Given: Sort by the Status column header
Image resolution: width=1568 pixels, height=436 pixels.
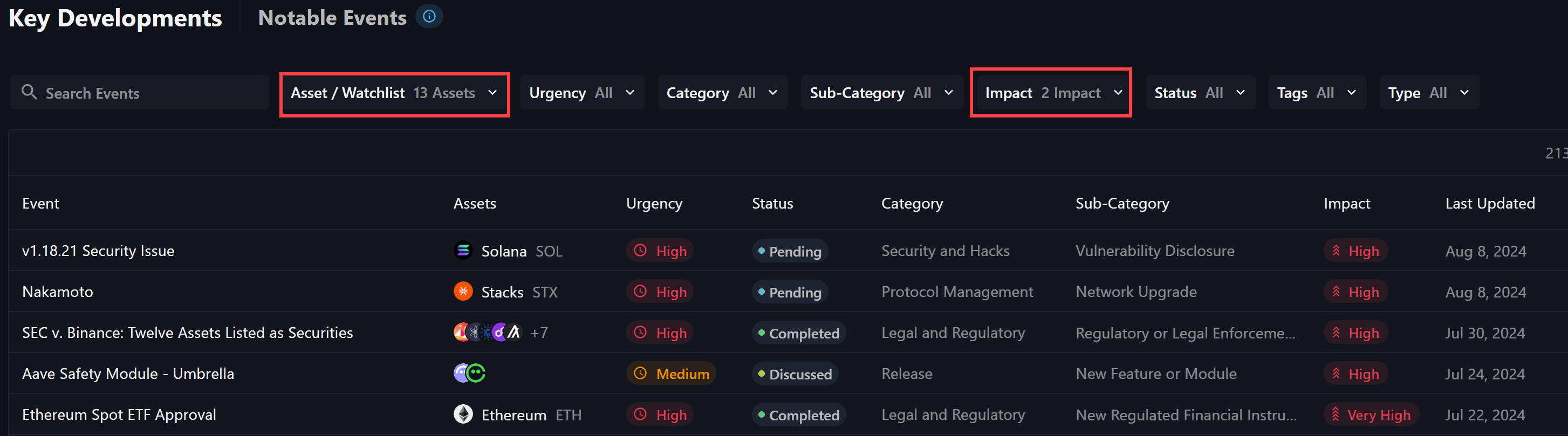Looking at the screenshot, I should [x=772, y=203].
